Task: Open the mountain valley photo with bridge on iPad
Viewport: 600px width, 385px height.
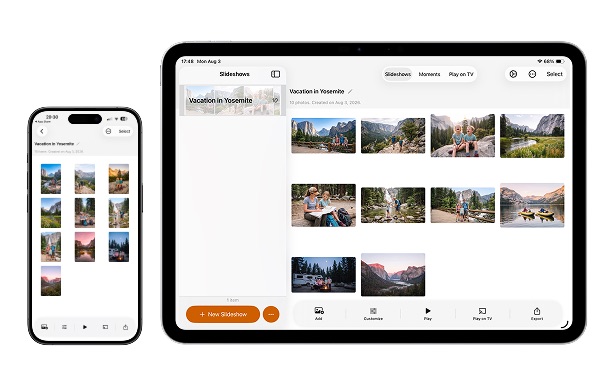Action: [x=323, y=136]
